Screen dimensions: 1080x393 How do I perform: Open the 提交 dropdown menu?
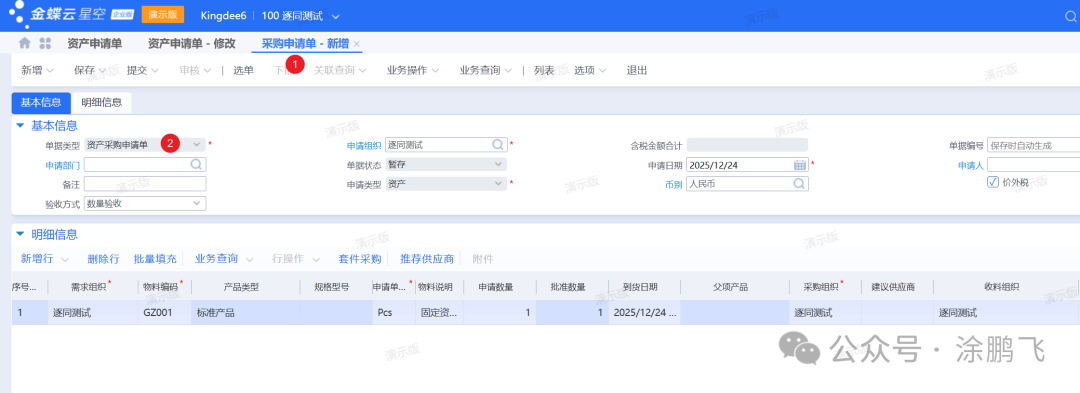tap(143, 70)
